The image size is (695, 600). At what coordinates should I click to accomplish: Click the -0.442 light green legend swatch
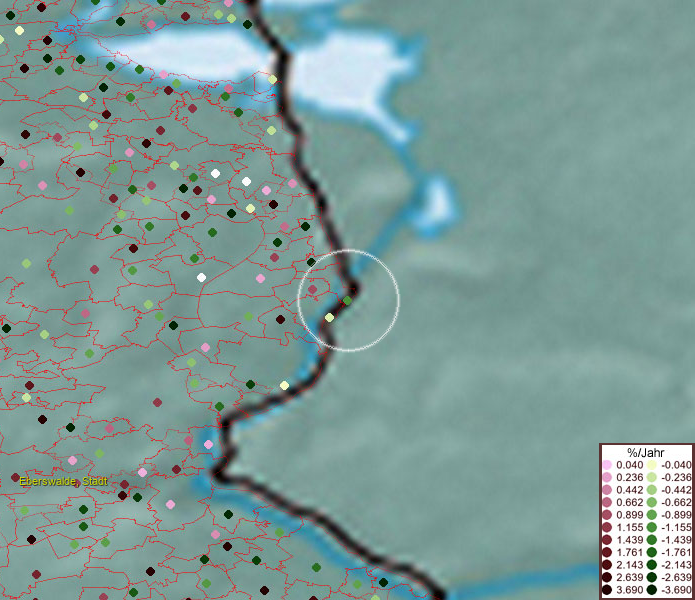point(651,490)
